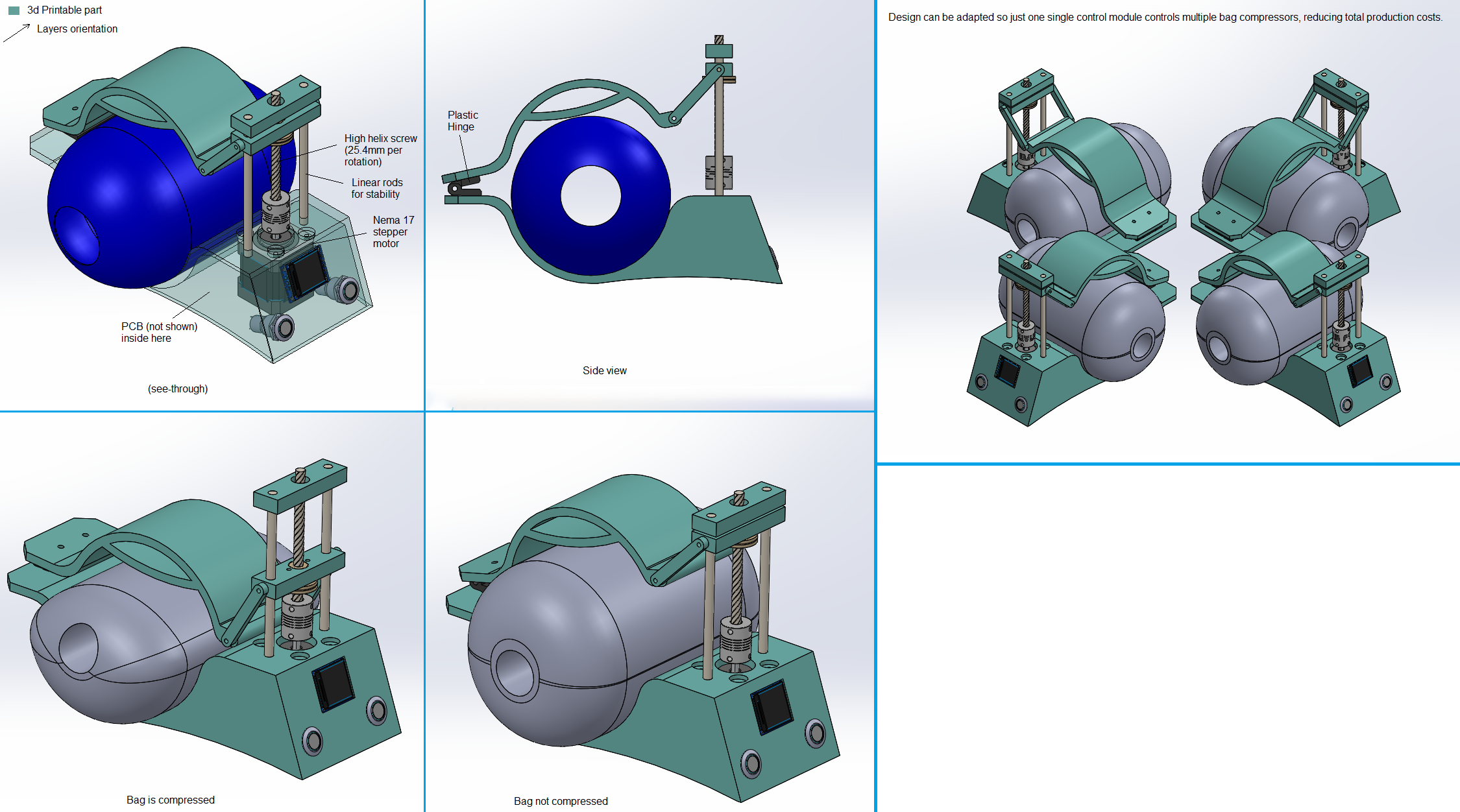Click the 'Nema 17 stepper motor' label

pos(393,232)
